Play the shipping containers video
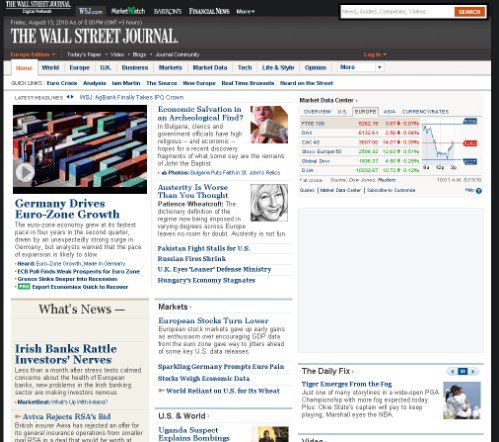 pyautogui.click(x=25, y=172)
